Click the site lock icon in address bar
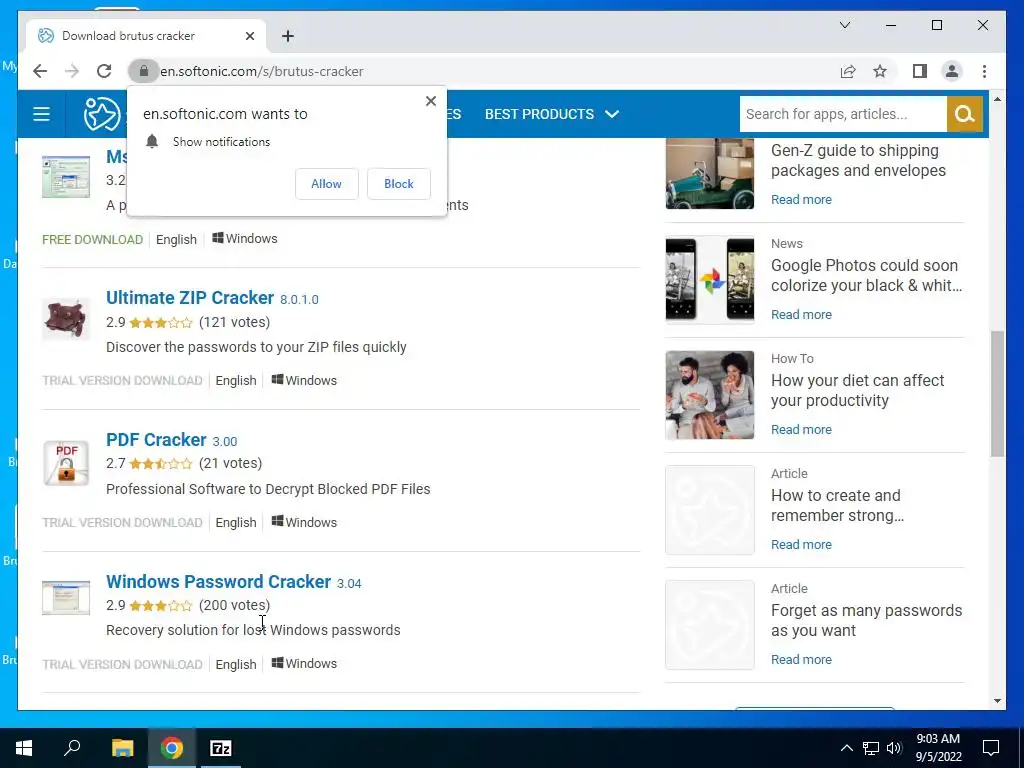1024x768 pixels. 144,71
